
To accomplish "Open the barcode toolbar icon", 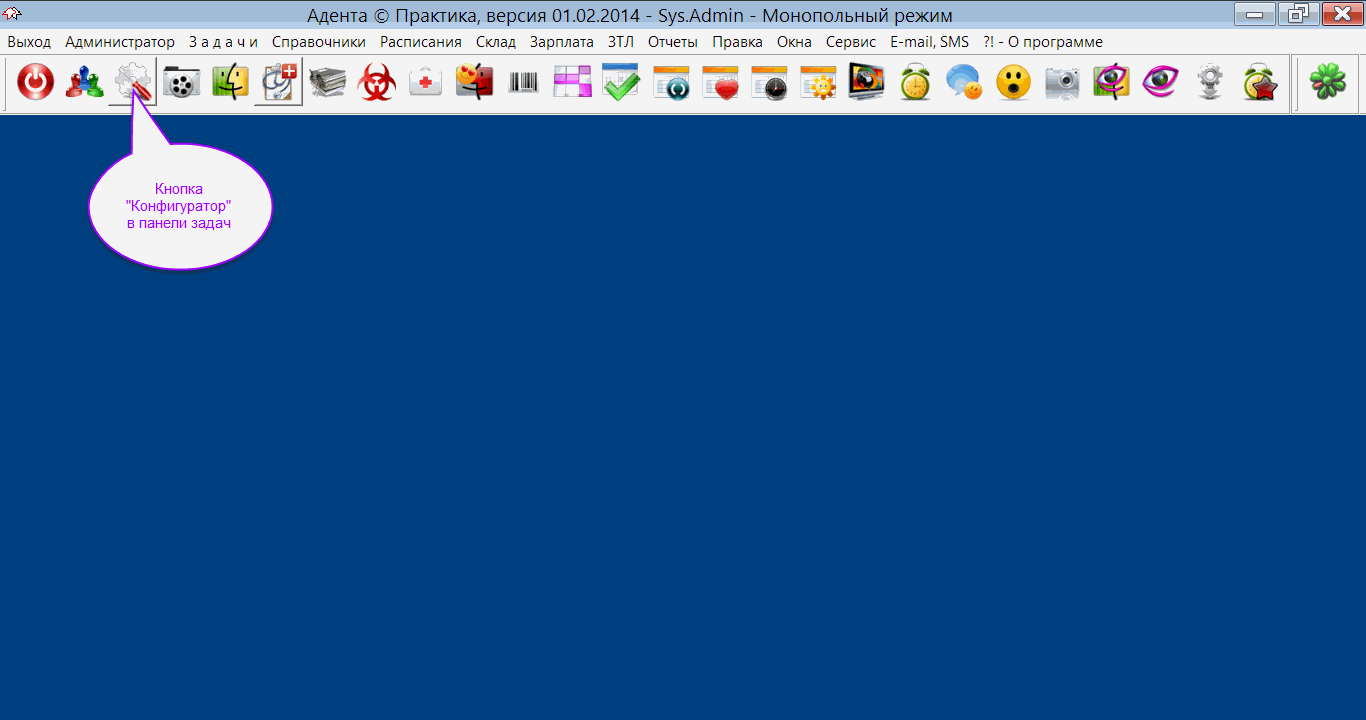I will click(523, 83).
